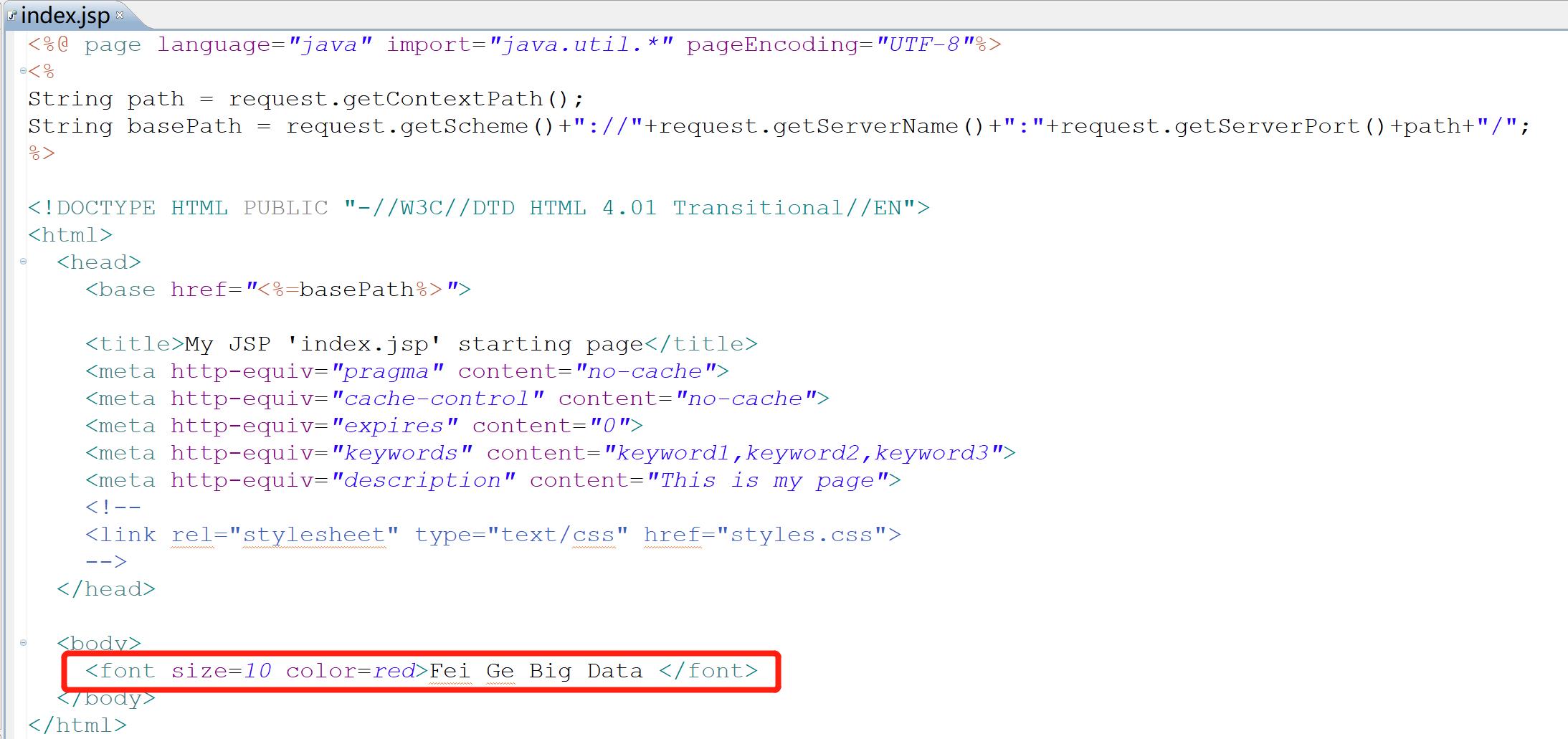This screenshot has height=739, width=1568.
Task: Click the closing </body> tag
Action: point(106,698)
